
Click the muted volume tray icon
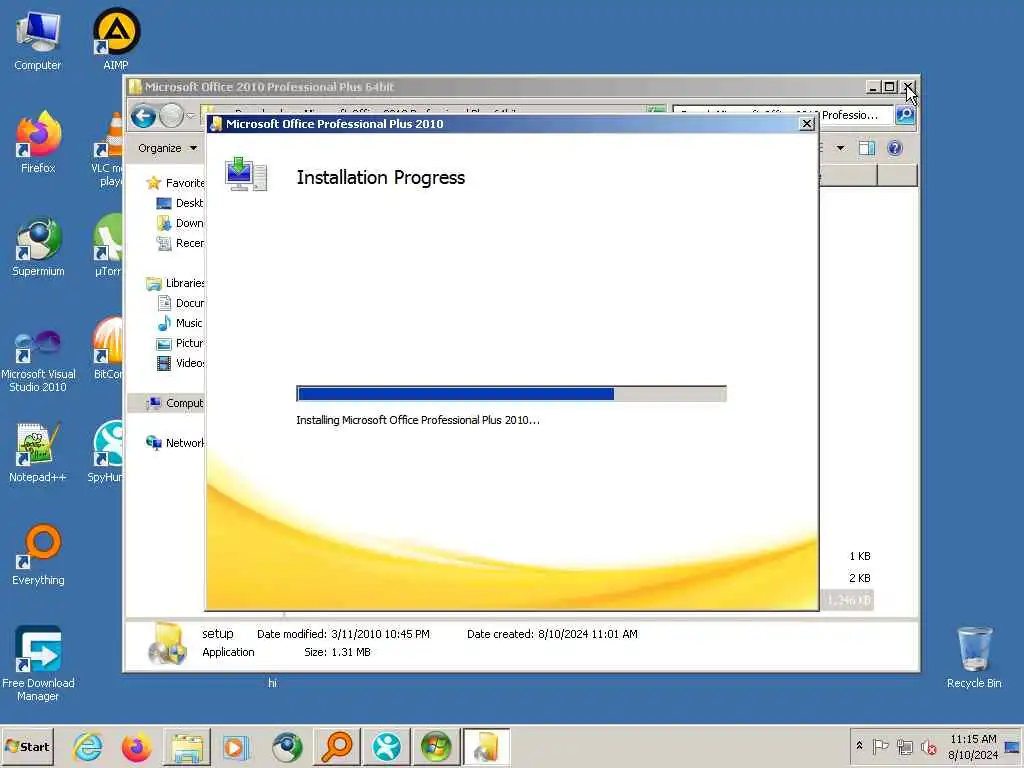coord(928,747)
